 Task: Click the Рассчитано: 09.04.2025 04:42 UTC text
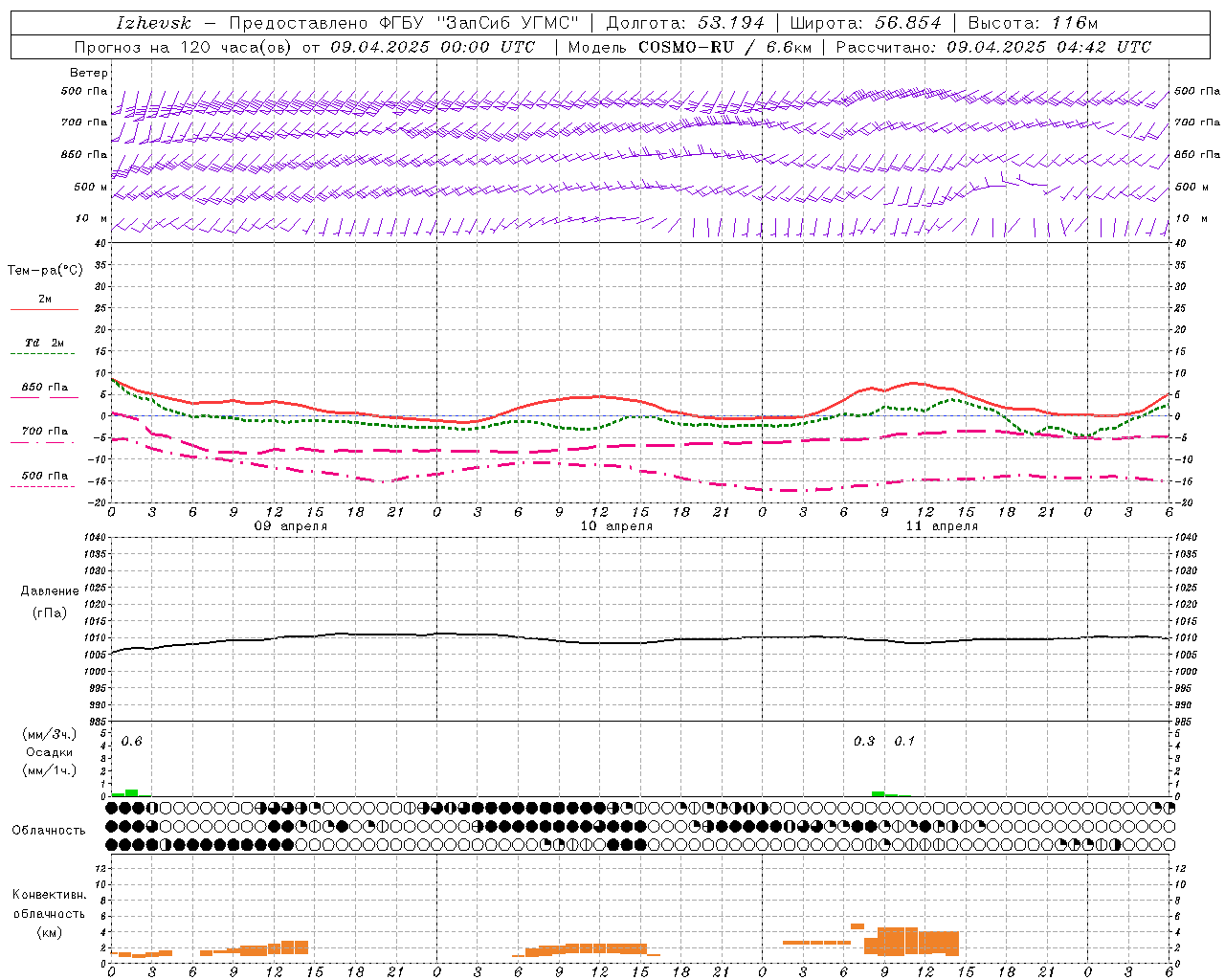click(993, 47)
